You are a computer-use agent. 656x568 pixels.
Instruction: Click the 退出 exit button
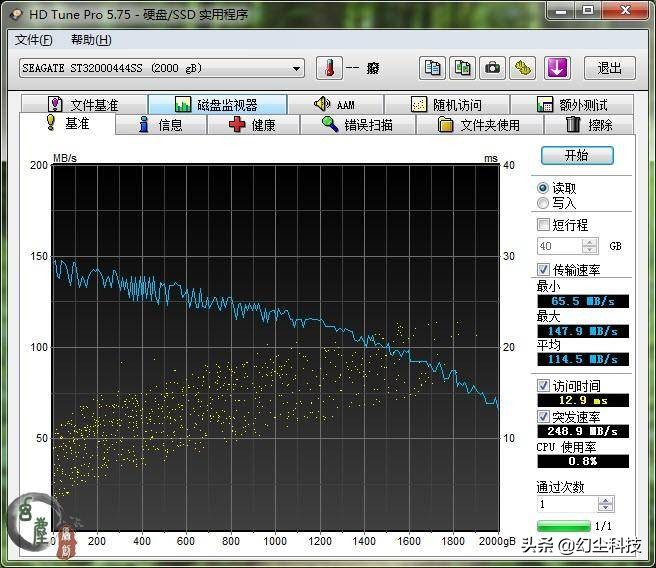coord(609,68)
